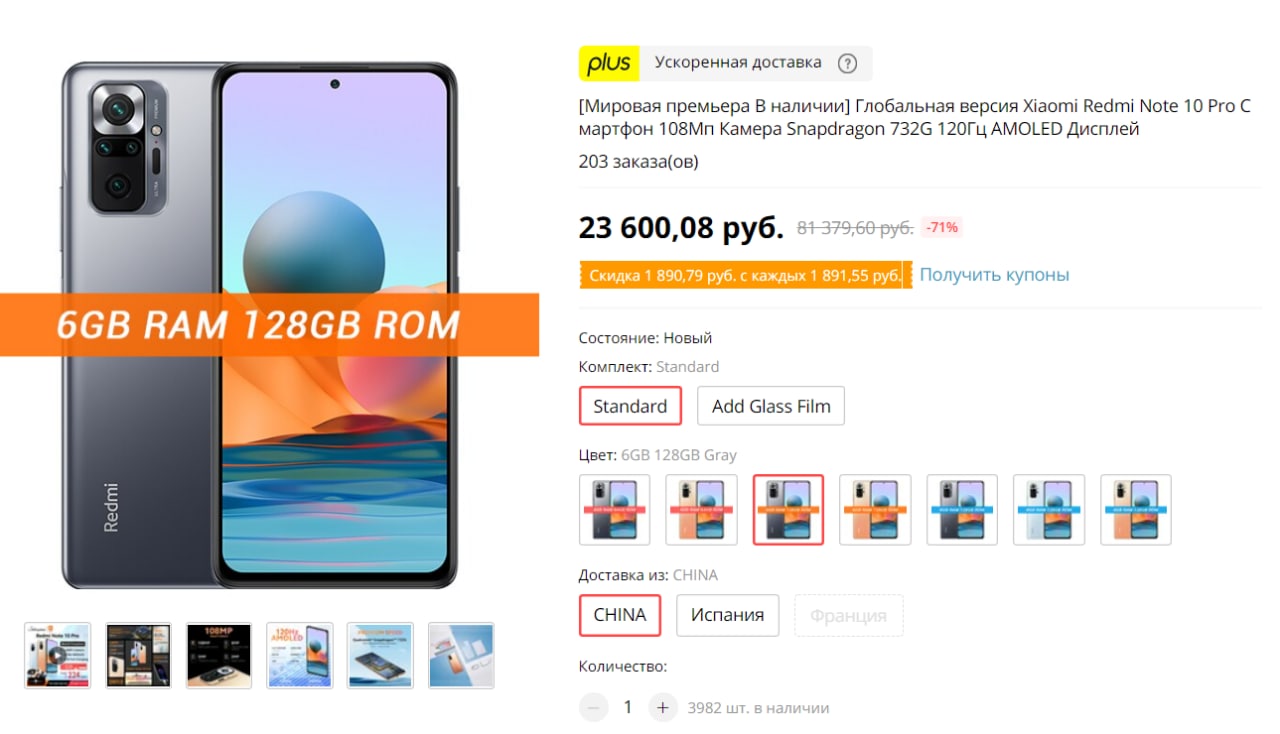Select the last bronze color variant swatch
1280x734 pixels.
(x=1136, y=510)
